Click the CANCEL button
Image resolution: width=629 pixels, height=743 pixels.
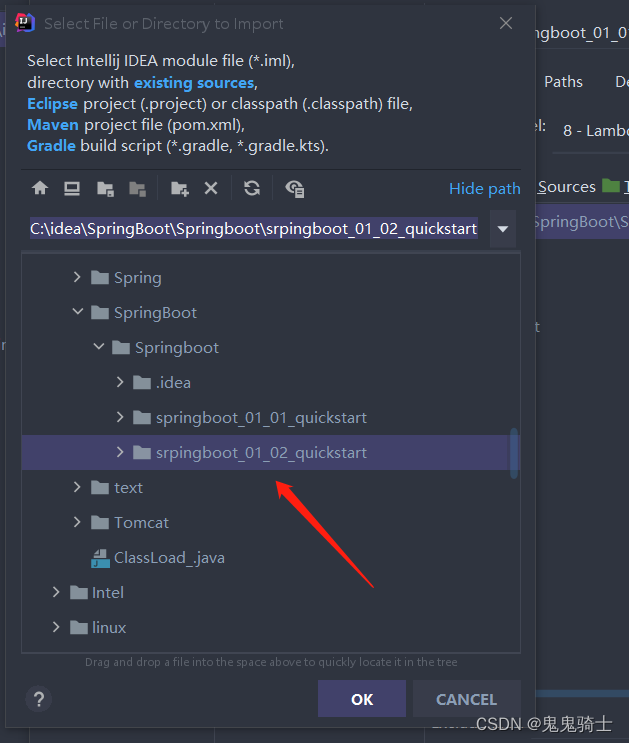coord(466,699)
